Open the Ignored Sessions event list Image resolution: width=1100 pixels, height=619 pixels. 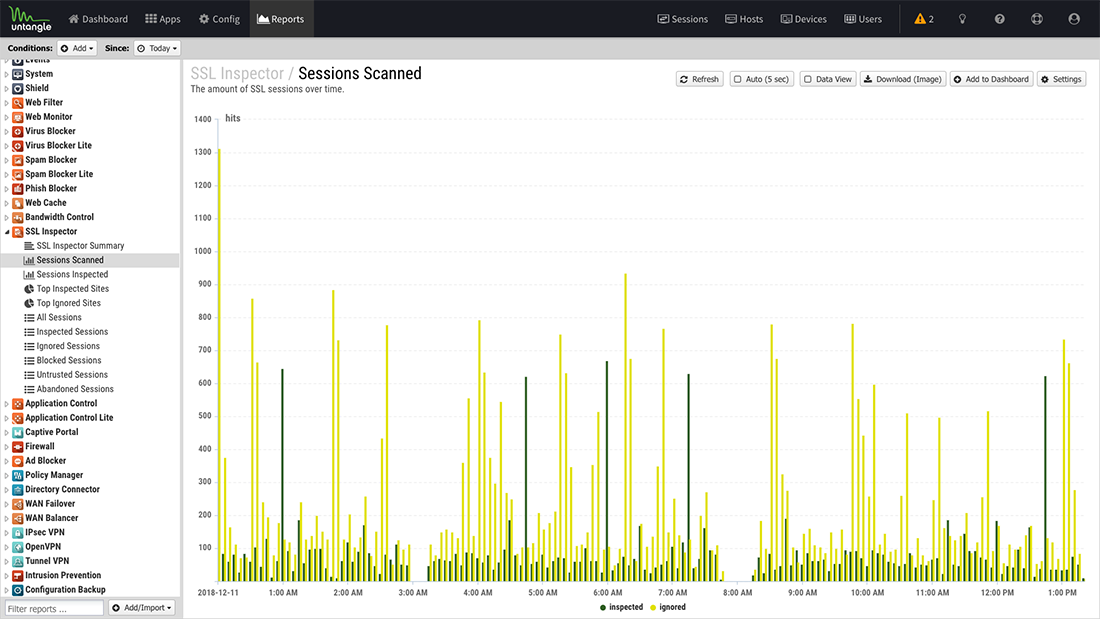[68, 346]
